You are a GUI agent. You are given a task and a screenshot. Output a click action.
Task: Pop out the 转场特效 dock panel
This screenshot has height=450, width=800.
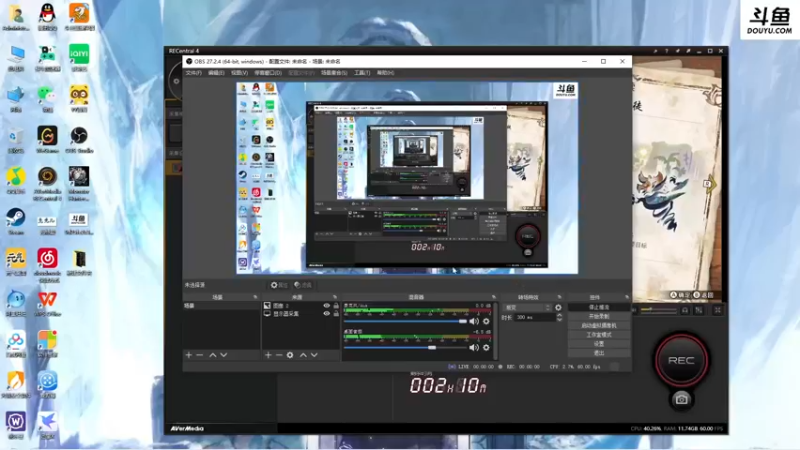click(559, 297)
